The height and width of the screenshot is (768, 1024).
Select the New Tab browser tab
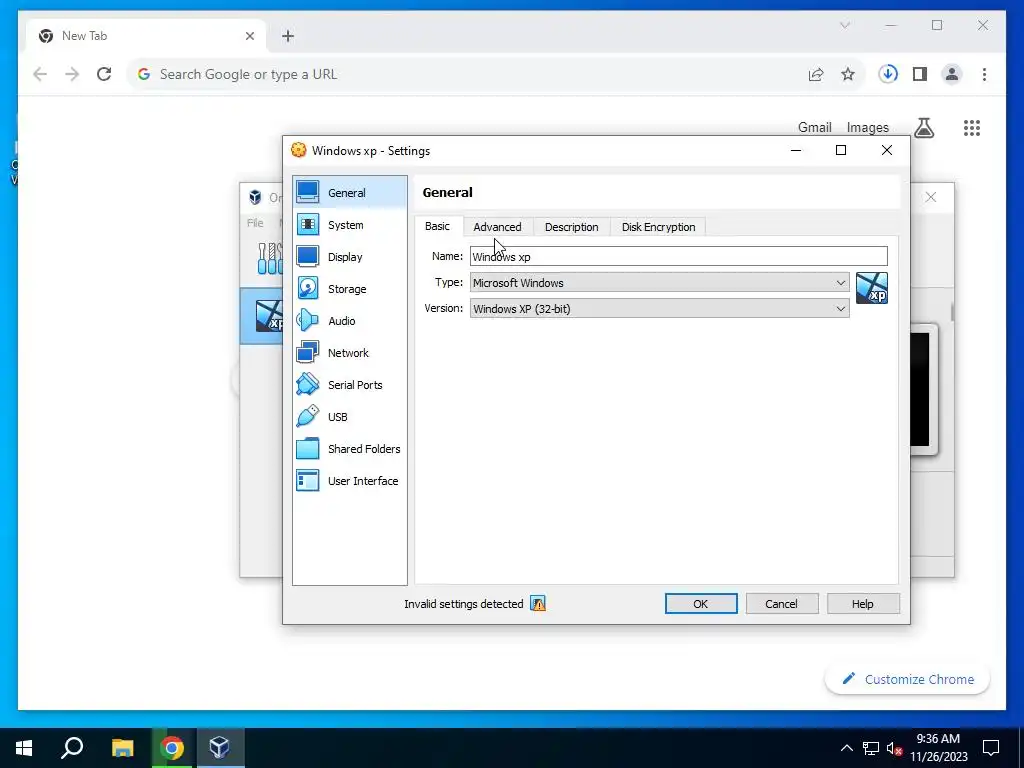146,36
